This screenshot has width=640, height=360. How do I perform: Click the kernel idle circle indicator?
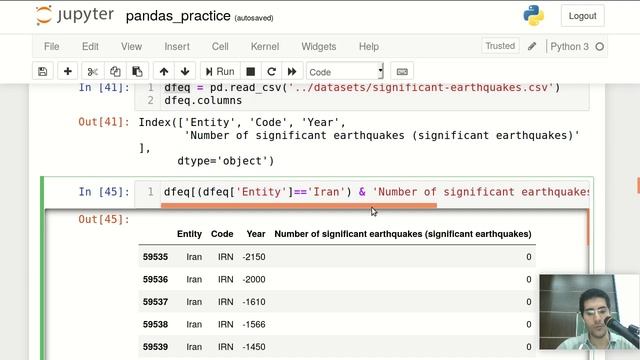pos(600,47)
